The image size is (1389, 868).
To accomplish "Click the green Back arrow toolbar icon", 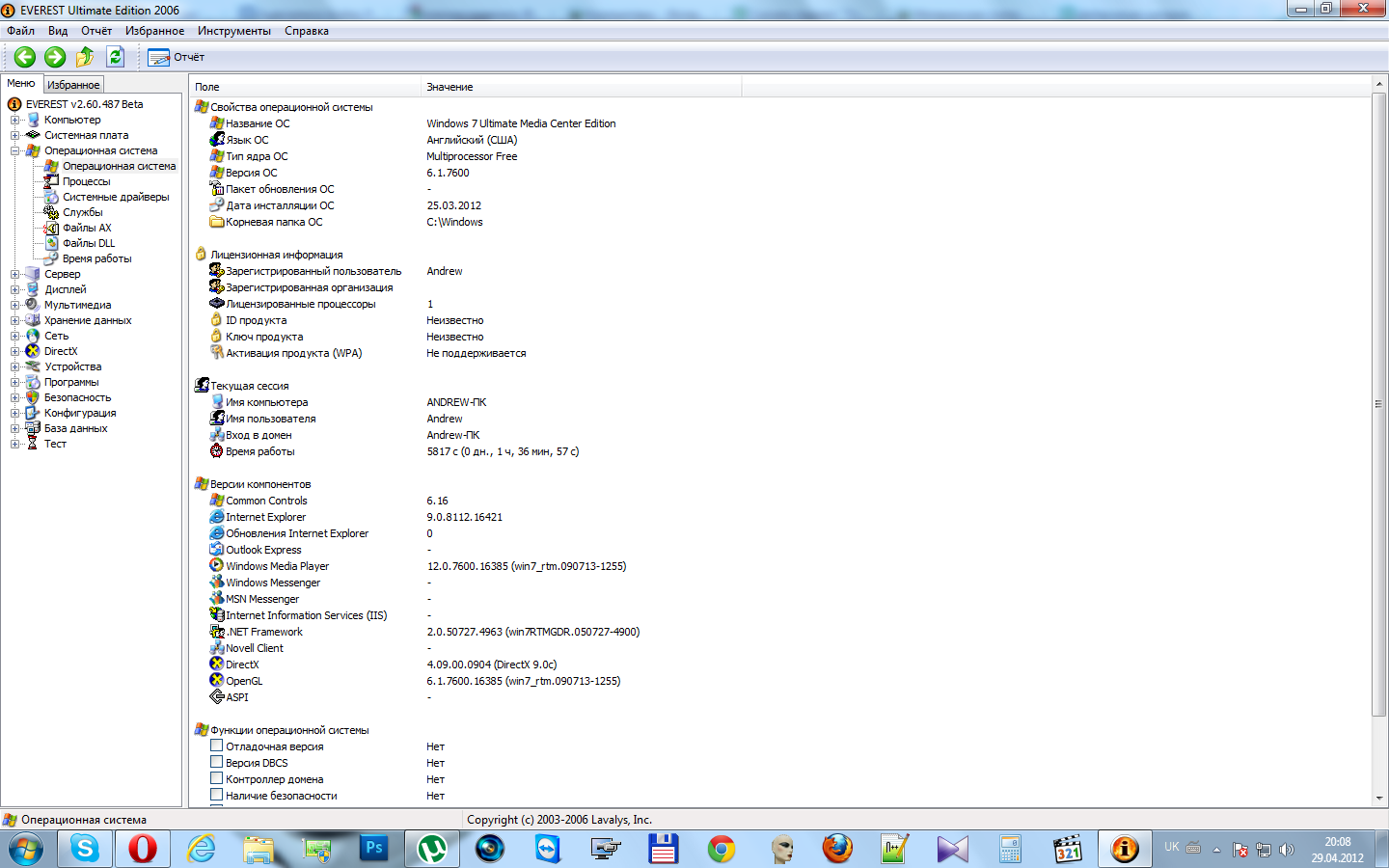I will coord(25,57).
